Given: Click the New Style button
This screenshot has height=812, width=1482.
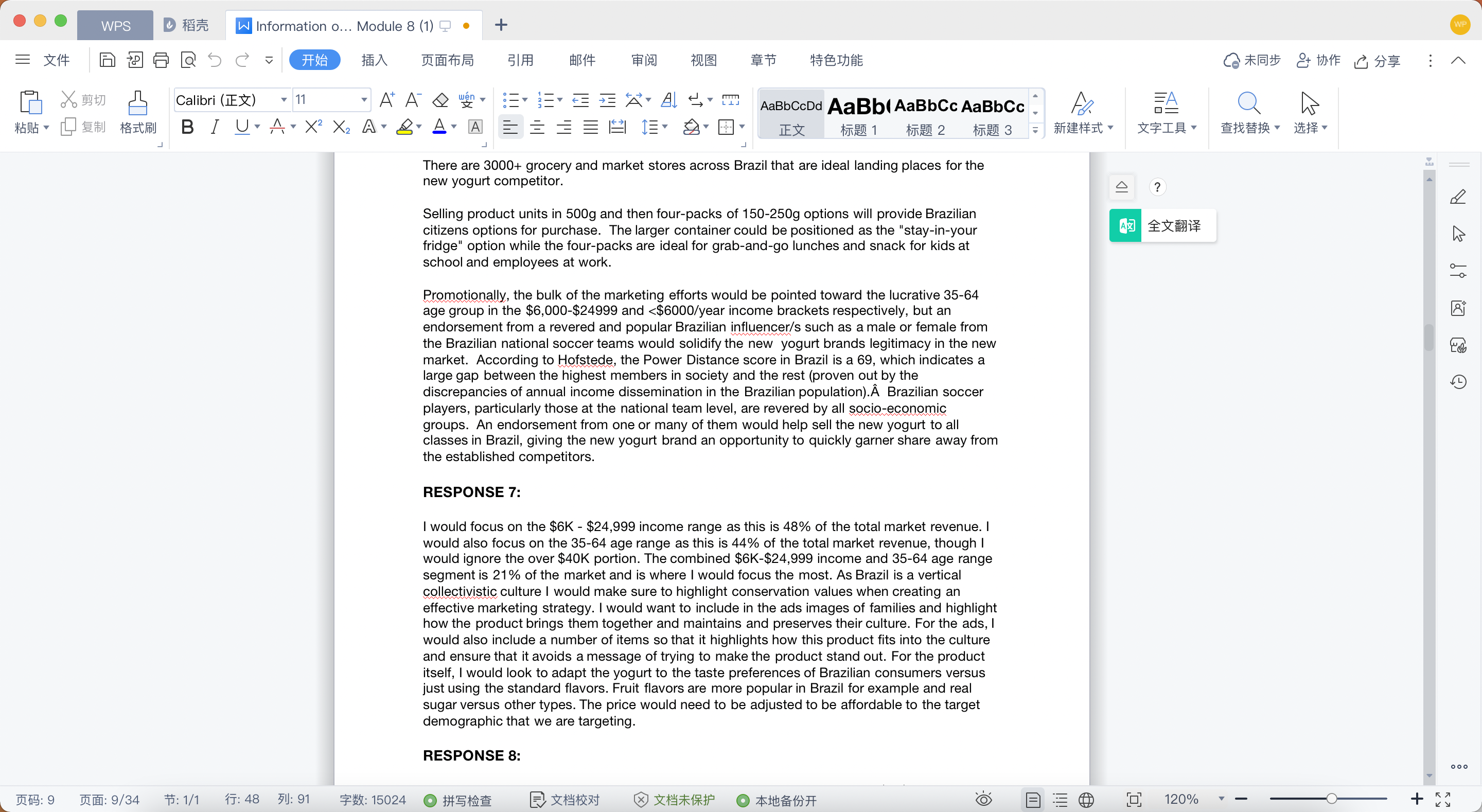Looking at the screenshot, I should click(x=1083, y=113).
